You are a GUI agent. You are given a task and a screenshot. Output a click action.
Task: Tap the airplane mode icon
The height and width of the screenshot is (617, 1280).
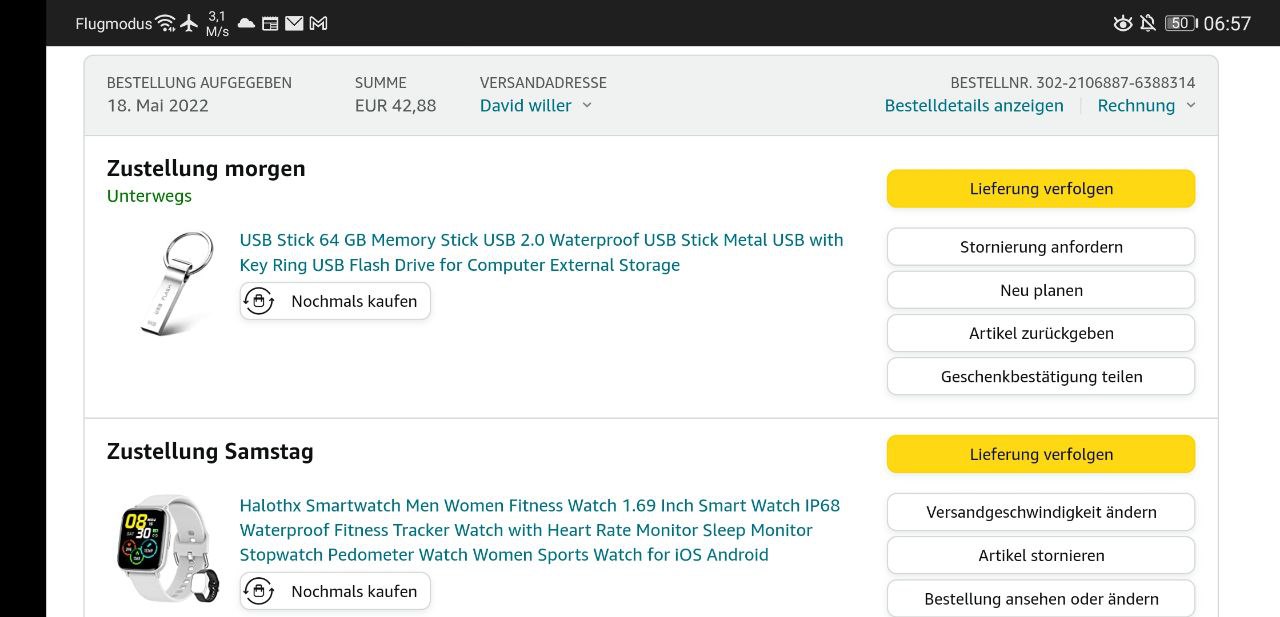click(x=189, y=23)
